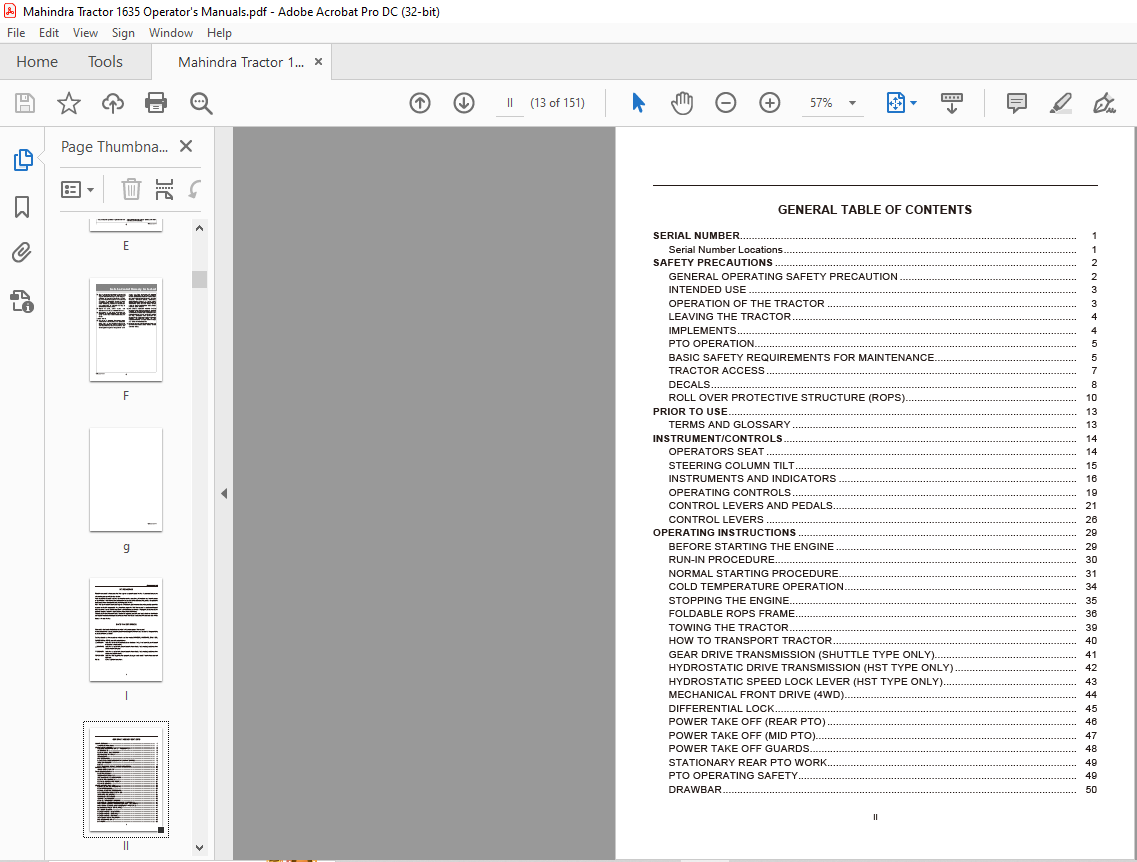1137x862 pixels.
Task: Print the document
Action: 156,103
